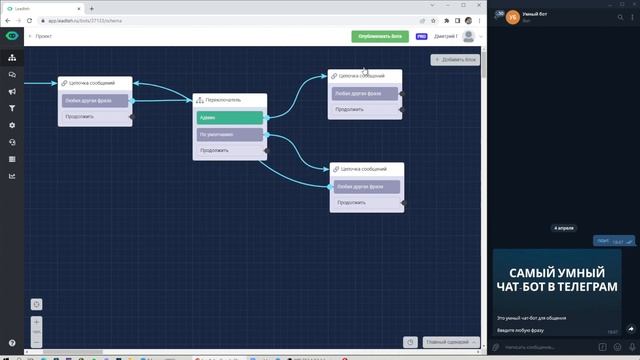Click the Умный бот chat title in Telegram
Screen dimensions: 640x360
[535, 14]
